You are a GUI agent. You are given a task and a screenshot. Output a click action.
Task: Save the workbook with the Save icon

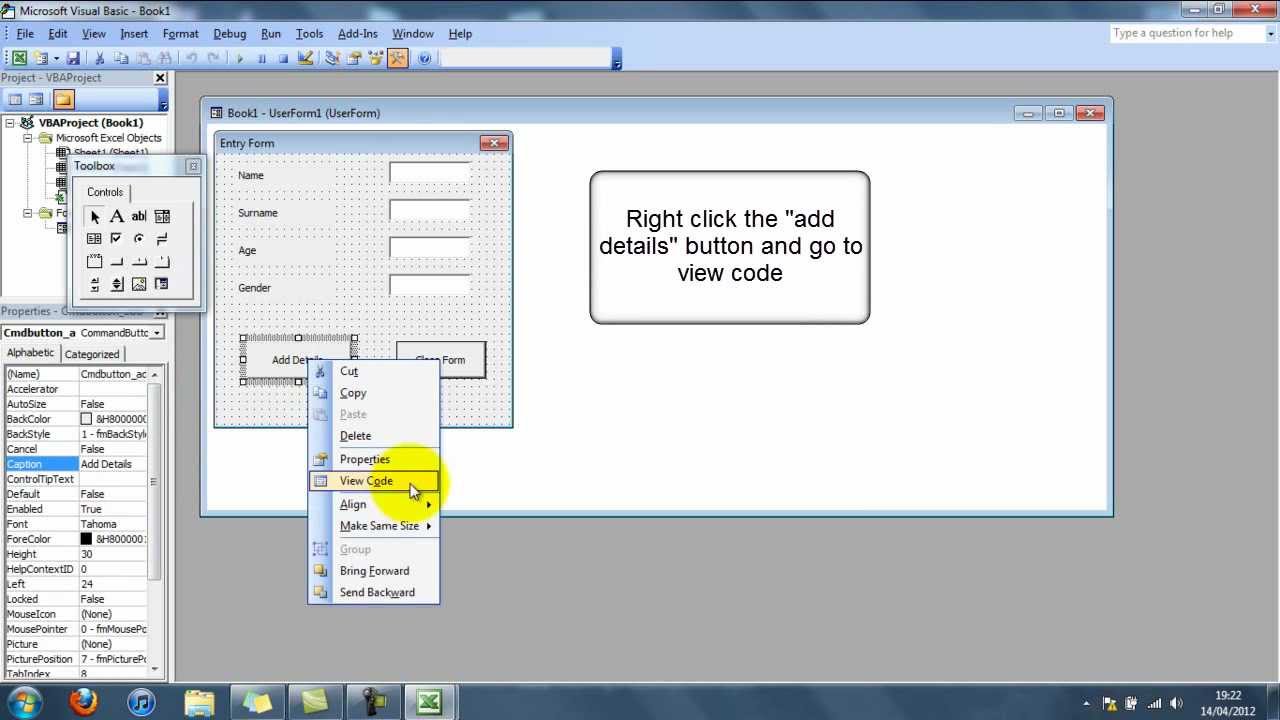pyautogui.click(x=73, y=59)
